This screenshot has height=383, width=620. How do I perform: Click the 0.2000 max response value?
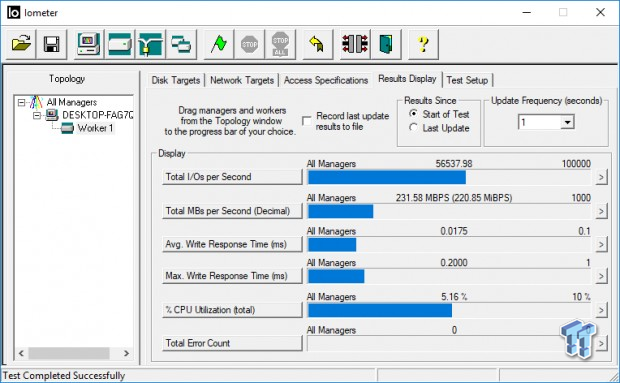coord(454,262)
